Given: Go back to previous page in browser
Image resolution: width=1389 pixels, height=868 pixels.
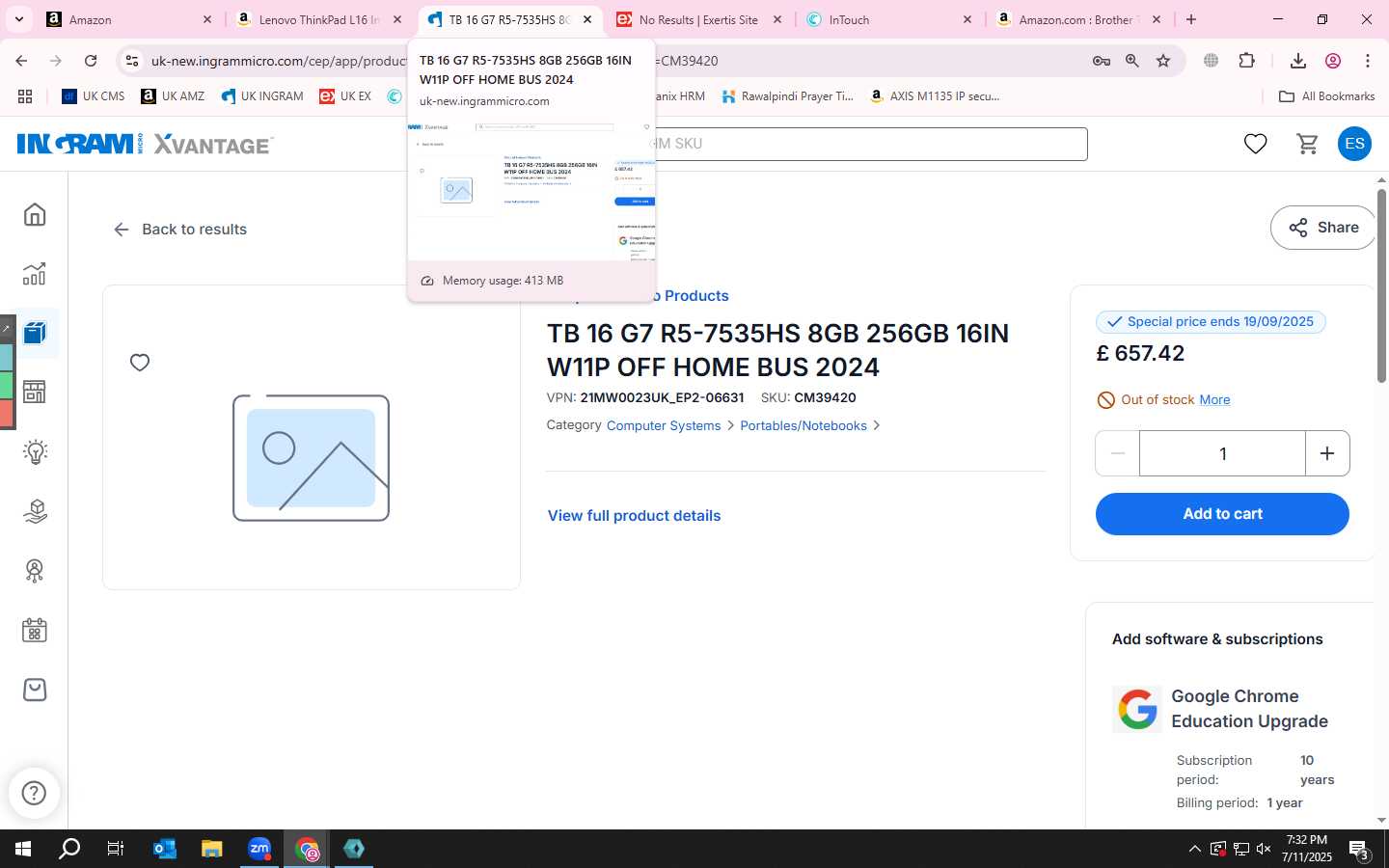Looking at the screenshot, I should tap(21, 61).
